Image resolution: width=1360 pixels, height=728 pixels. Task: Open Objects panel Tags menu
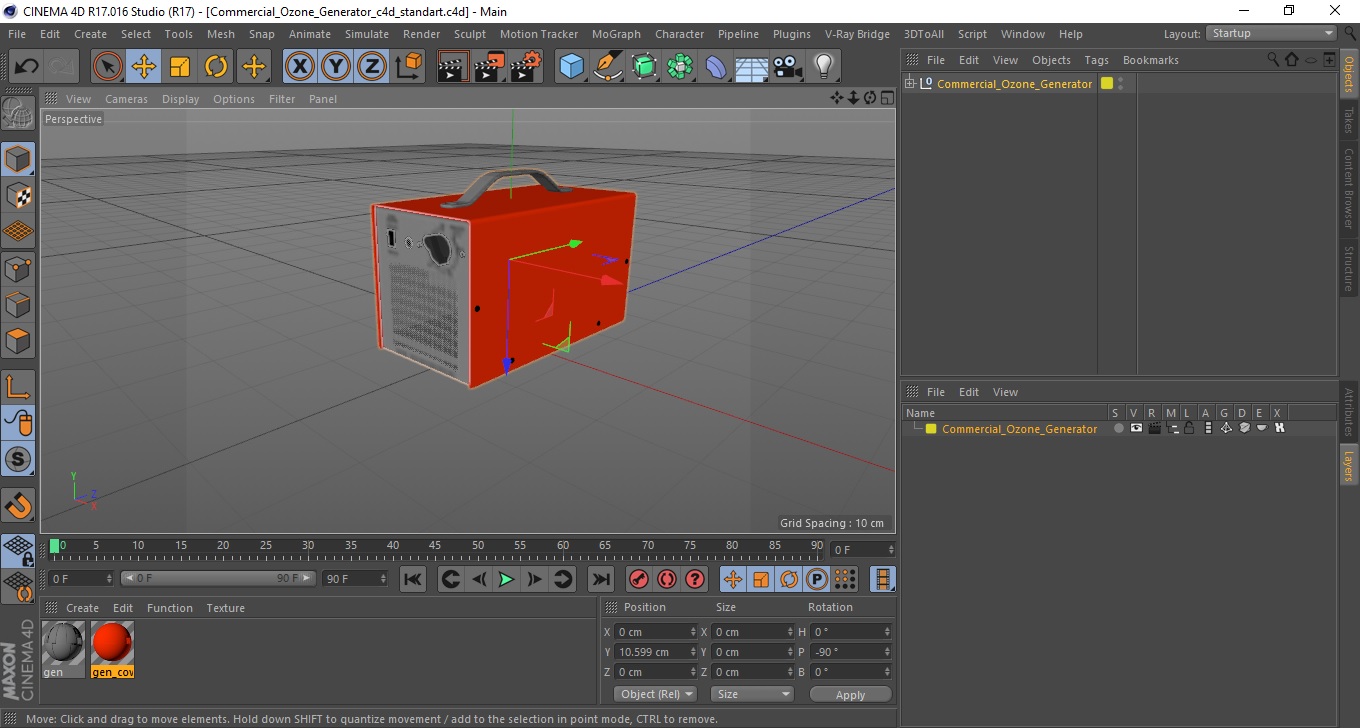click(1096, 60)
